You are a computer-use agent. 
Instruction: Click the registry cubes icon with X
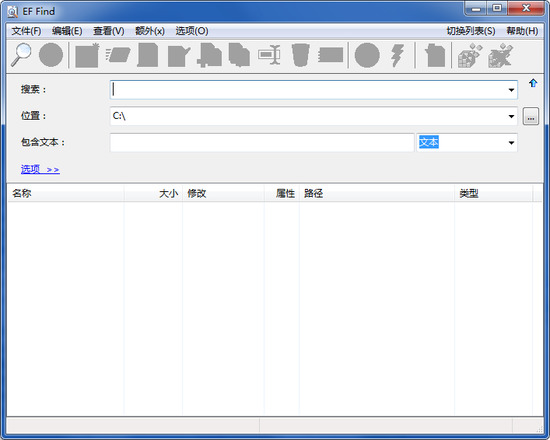(x=500, y=55)
